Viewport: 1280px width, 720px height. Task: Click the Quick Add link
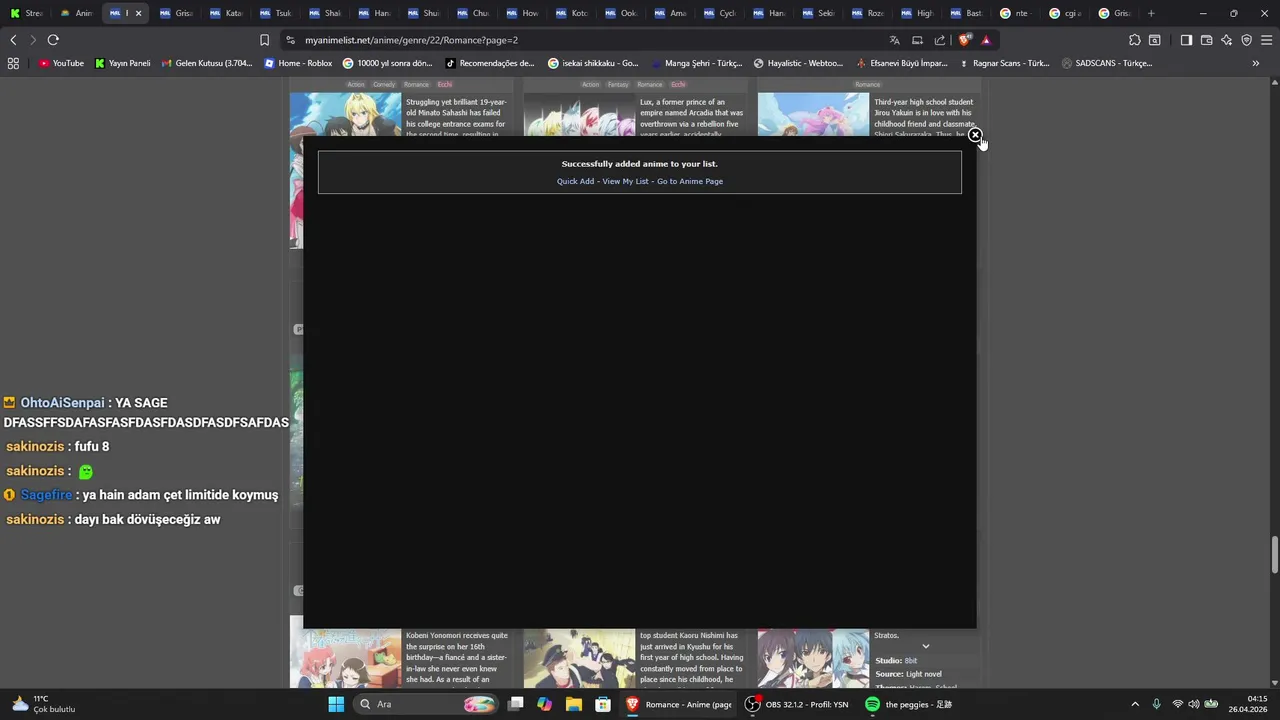click(575, 181)
